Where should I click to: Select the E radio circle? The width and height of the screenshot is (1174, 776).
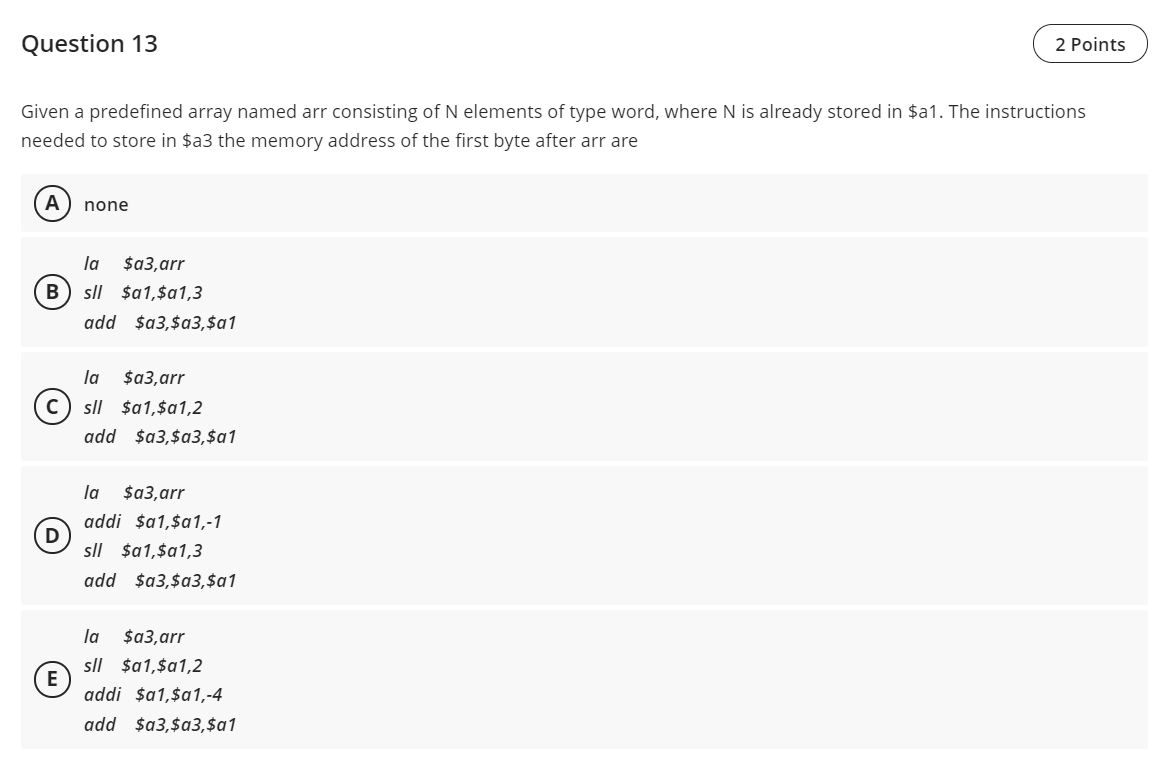[52, 679]
